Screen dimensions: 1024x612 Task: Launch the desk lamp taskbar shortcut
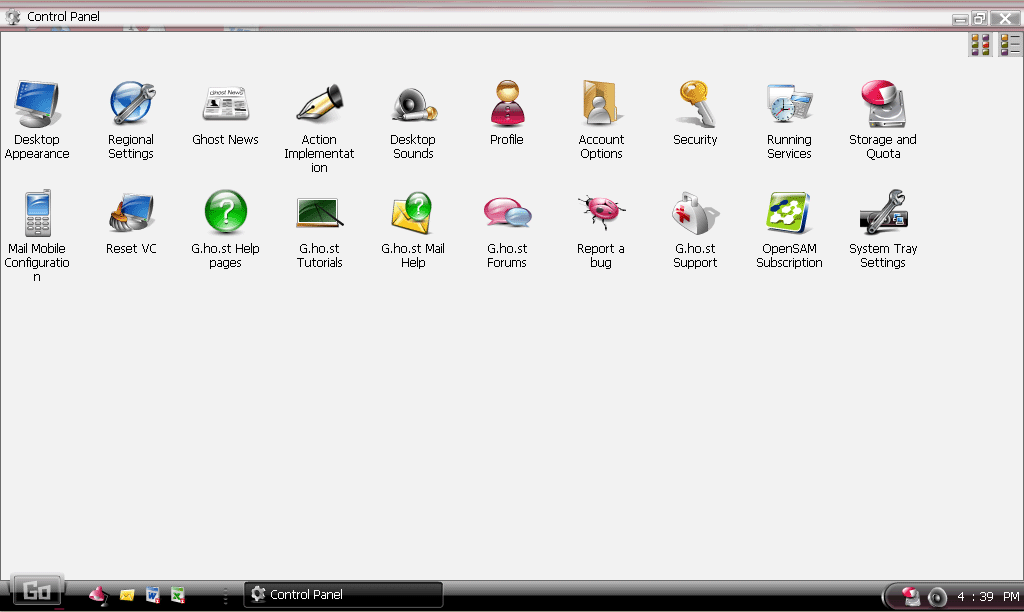pyautogui.click(x=99, y=595)
